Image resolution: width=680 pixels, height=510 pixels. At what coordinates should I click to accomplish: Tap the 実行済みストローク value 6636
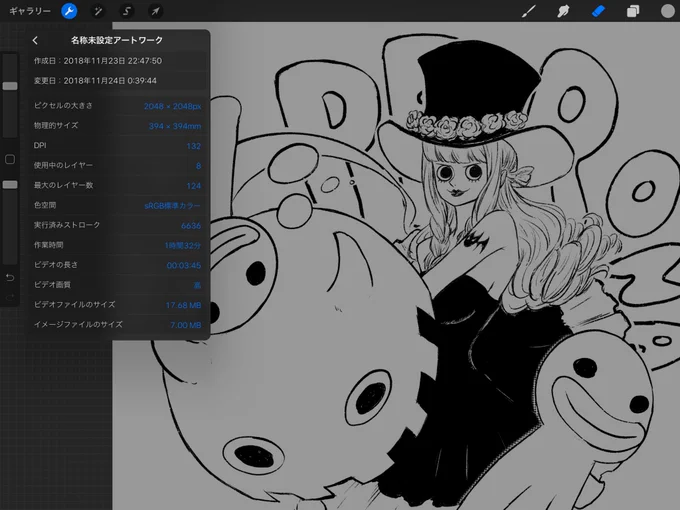pyautogui.click(x=191, y=226)
